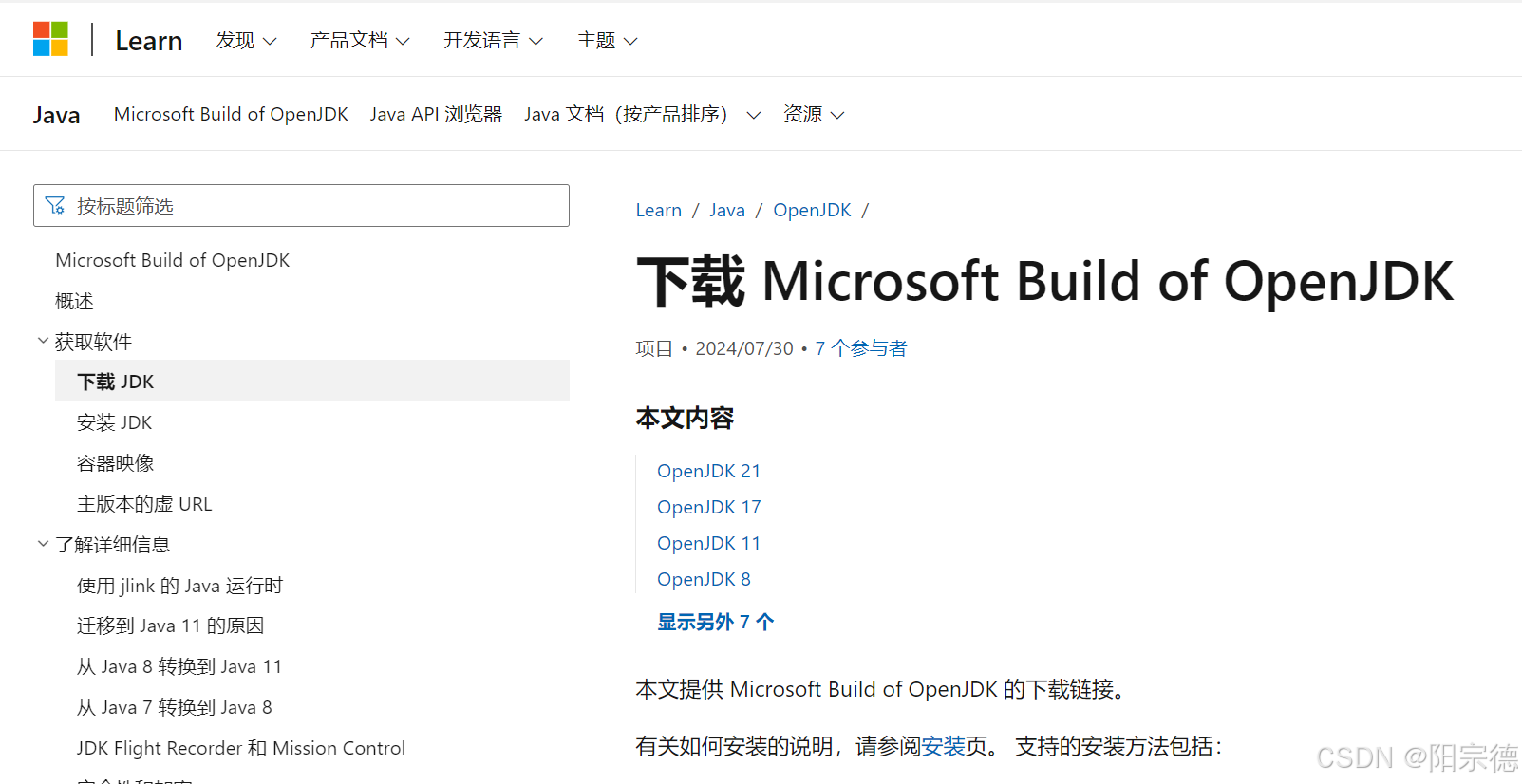Focus the 按标题筛选 filter field
The height and width of the screenshot is (784, 1522).
(301, 205)
